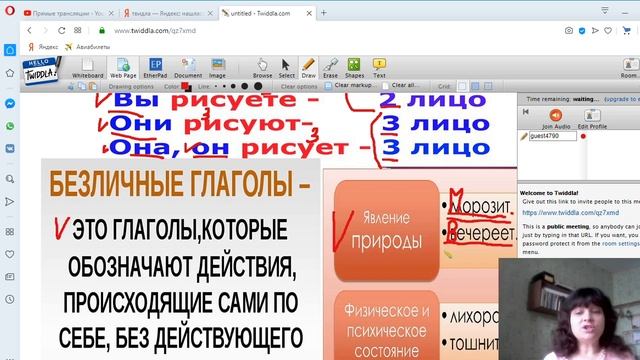Add page to bookmarks heart icon
Viewport: 640px width, 360px height.
[608, 31]
